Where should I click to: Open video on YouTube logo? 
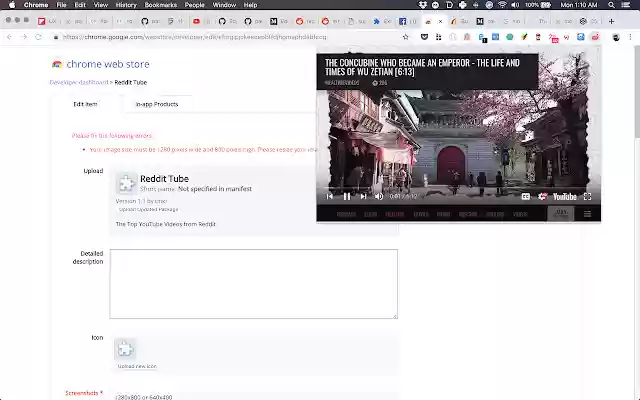pyautogui.click(x=564, y=197)
